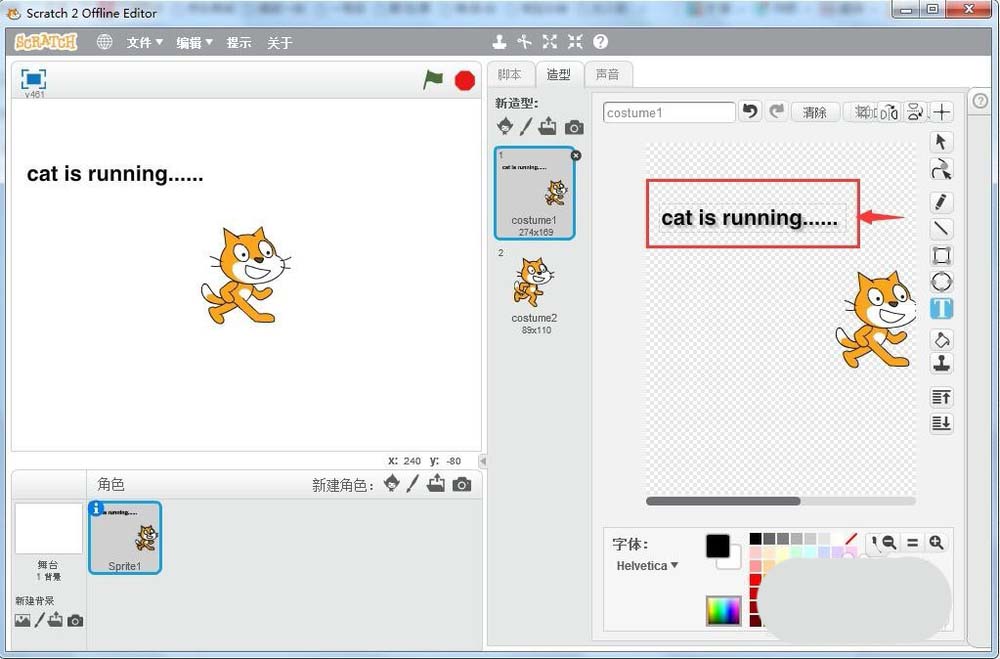Toggle the stage full screen mode
Viewport: 1000px width, 659px height.
click(x=34, y=79)
